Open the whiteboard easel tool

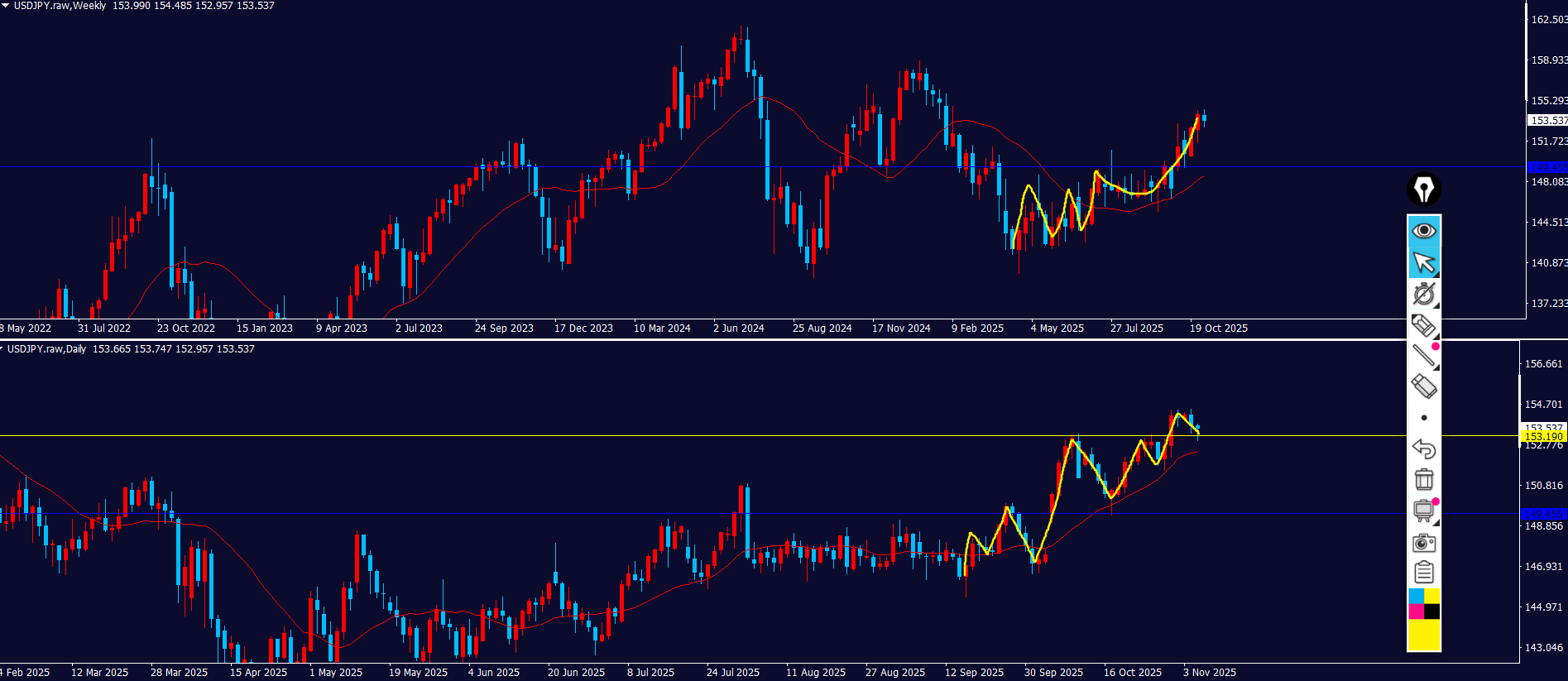(x=1423, y=511)
